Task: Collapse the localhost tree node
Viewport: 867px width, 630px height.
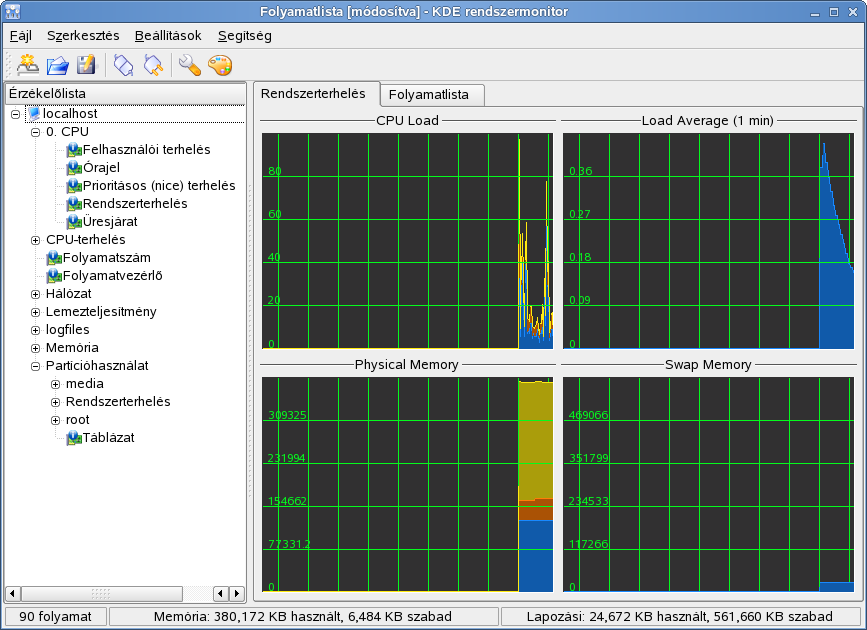Action: 15,114
